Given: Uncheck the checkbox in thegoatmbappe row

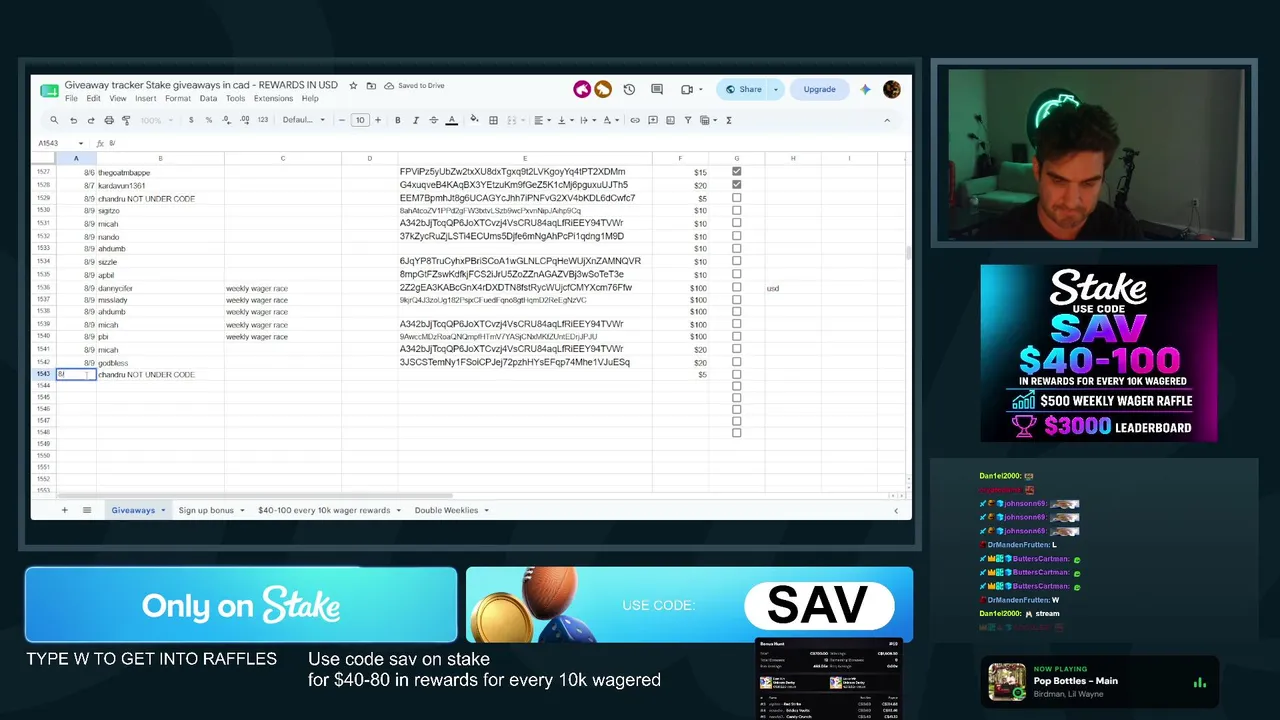Looking at the screenshot, I should pos(737,172).
